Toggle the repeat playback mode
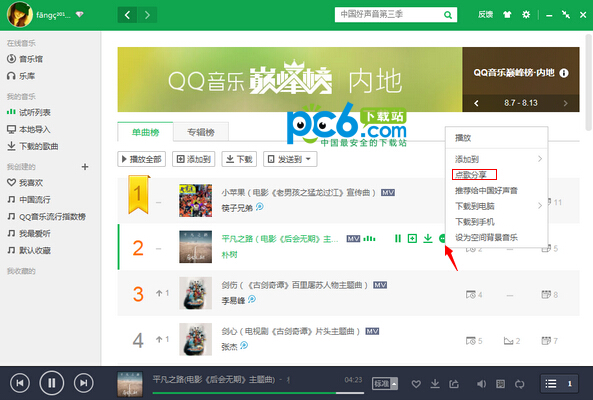This screenshot has height=400, width=593. (x=520, y=384)
